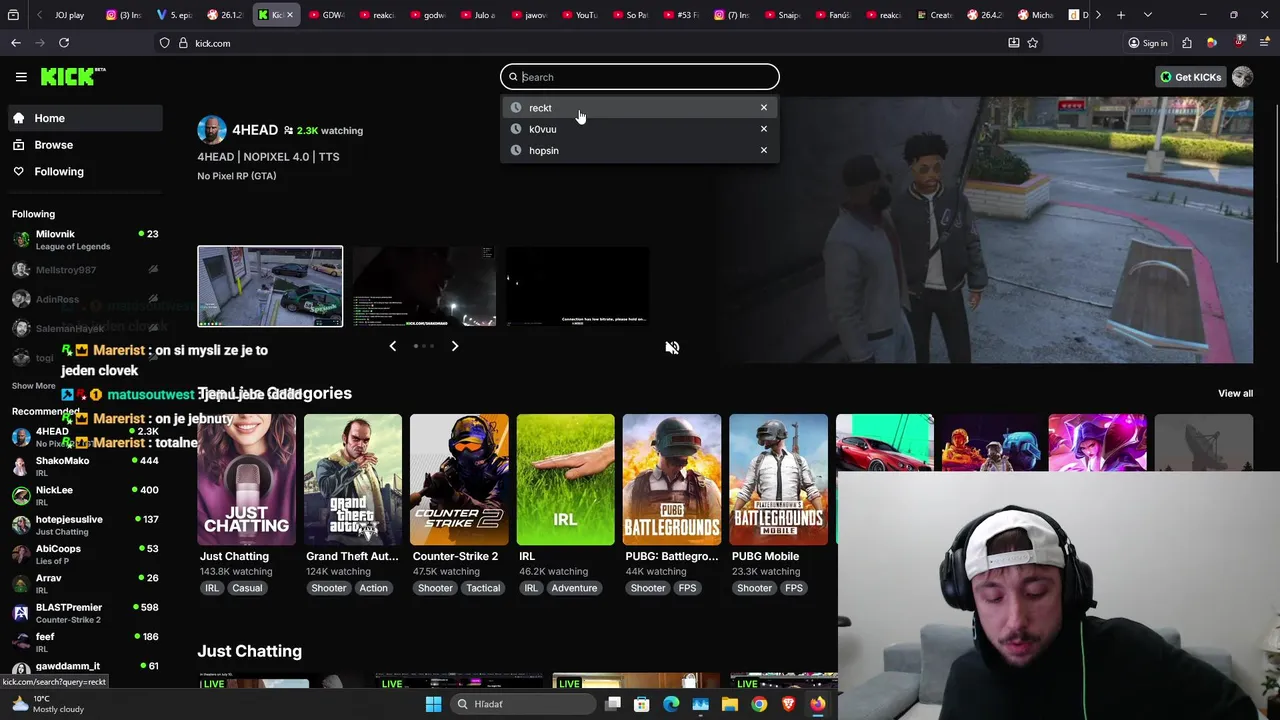The width and height of the screenshot is (1280, 720).
Task: Open the PUBG: Battlegrounds category card
Action: tap(672, 480)
